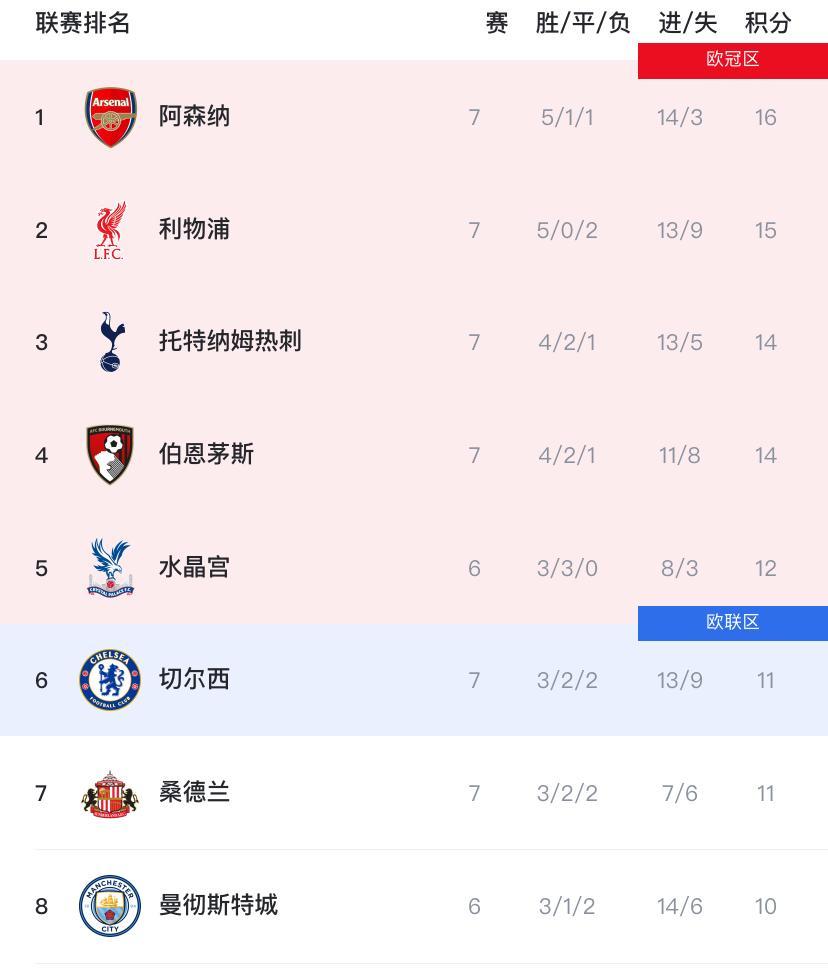828x979 pixels.
Task: Click the Bournemouth club crest
Action: (110, 455)
